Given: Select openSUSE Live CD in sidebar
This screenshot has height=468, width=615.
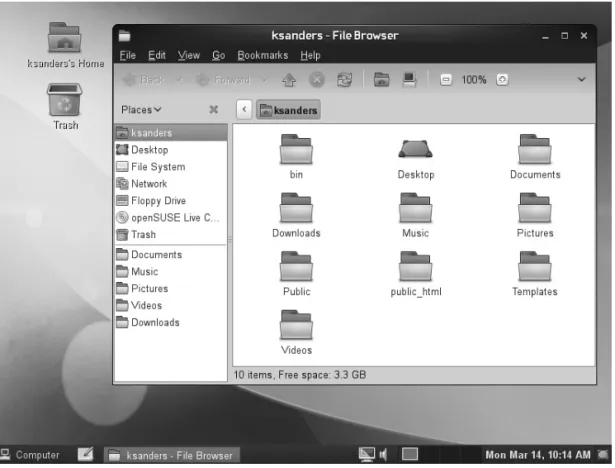Looking at the screenshot, I should (x=171, y=218).
